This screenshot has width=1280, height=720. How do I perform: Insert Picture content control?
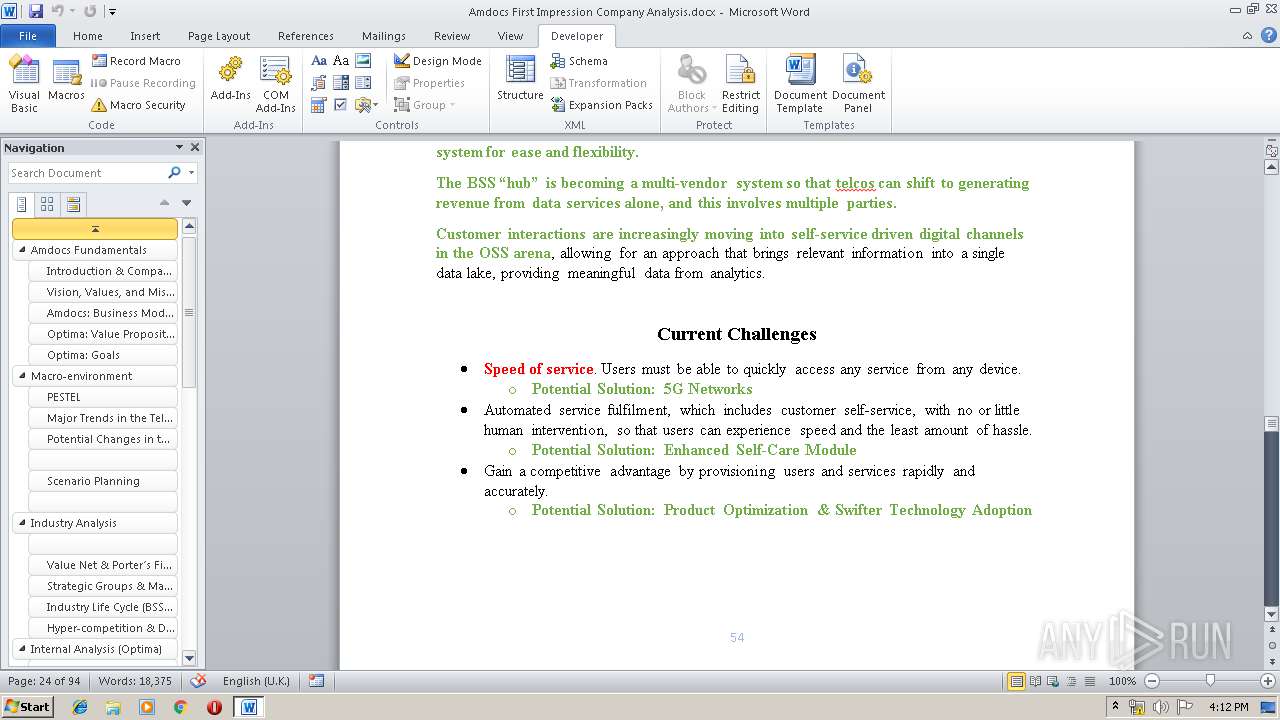coord(363,61)
